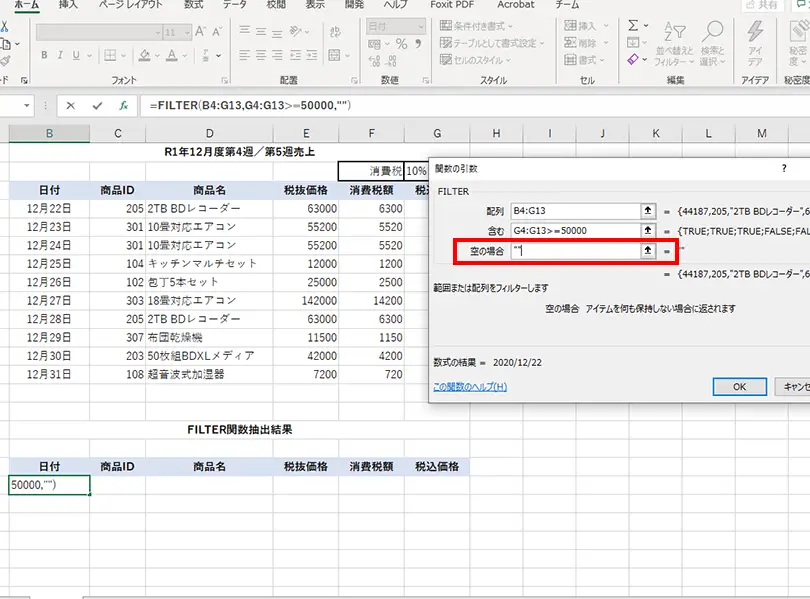Click the 含む field range selector icon
This screenshot has width=810, height=599.
648,231
